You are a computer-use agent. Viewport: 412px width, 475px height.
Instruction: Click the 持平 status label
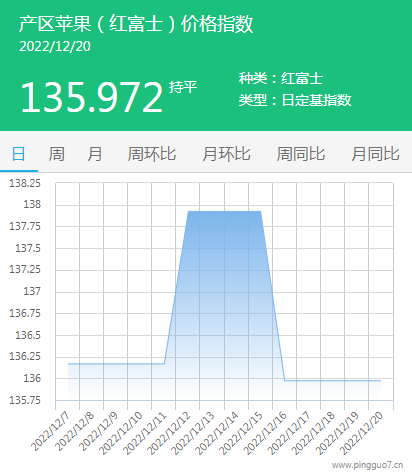click(x=183, y=87)
